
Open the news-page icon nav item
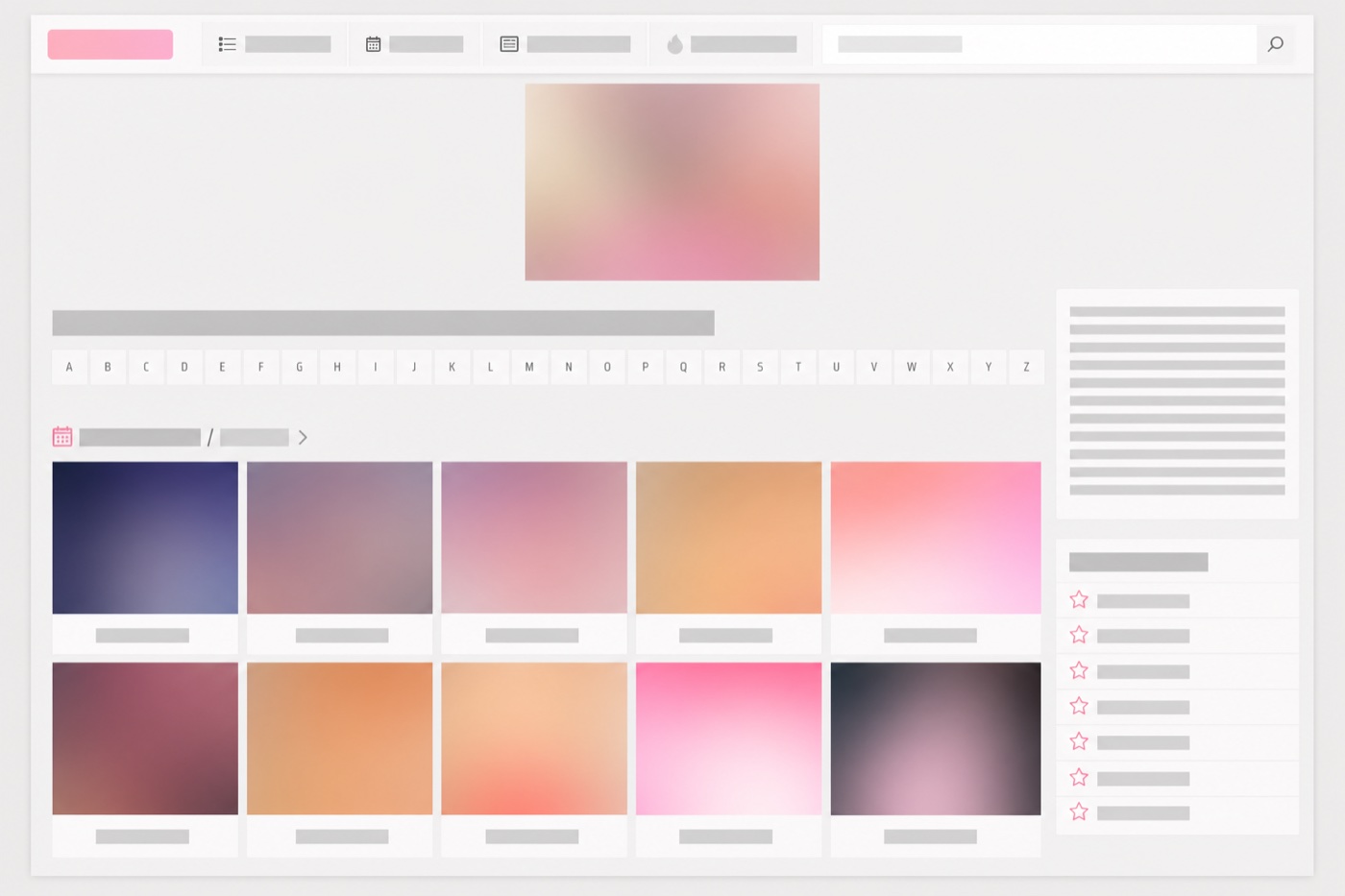click(565, 44)
